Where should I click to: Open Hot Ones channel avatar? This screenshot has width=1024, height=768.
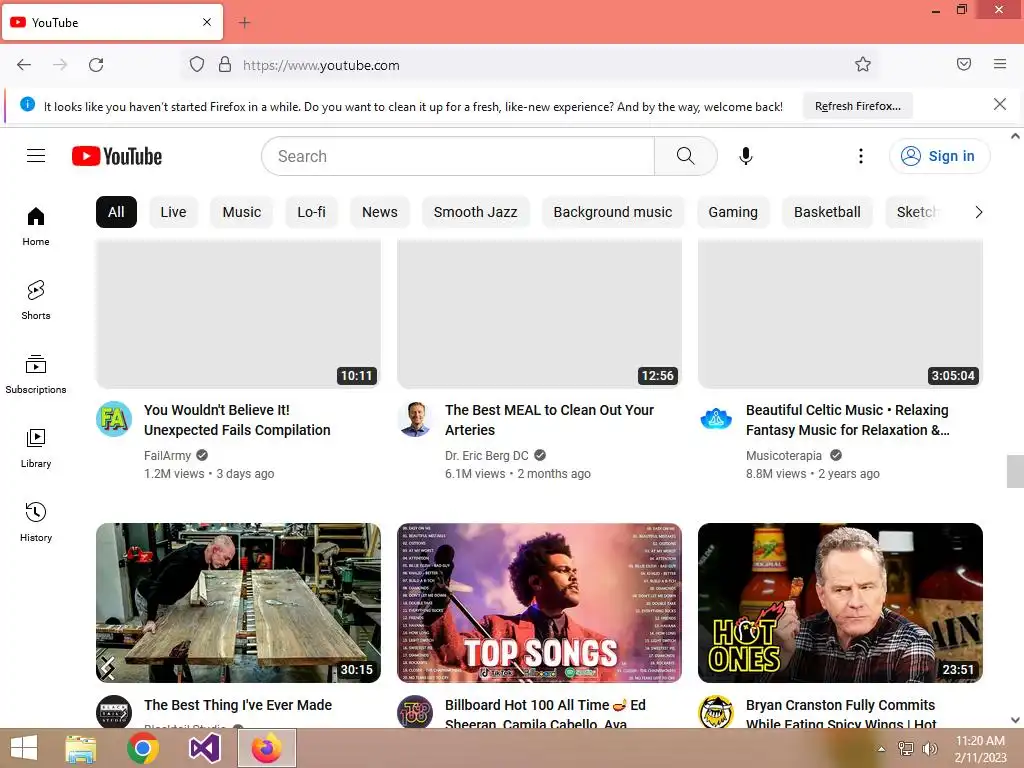[x=716, y=712]
